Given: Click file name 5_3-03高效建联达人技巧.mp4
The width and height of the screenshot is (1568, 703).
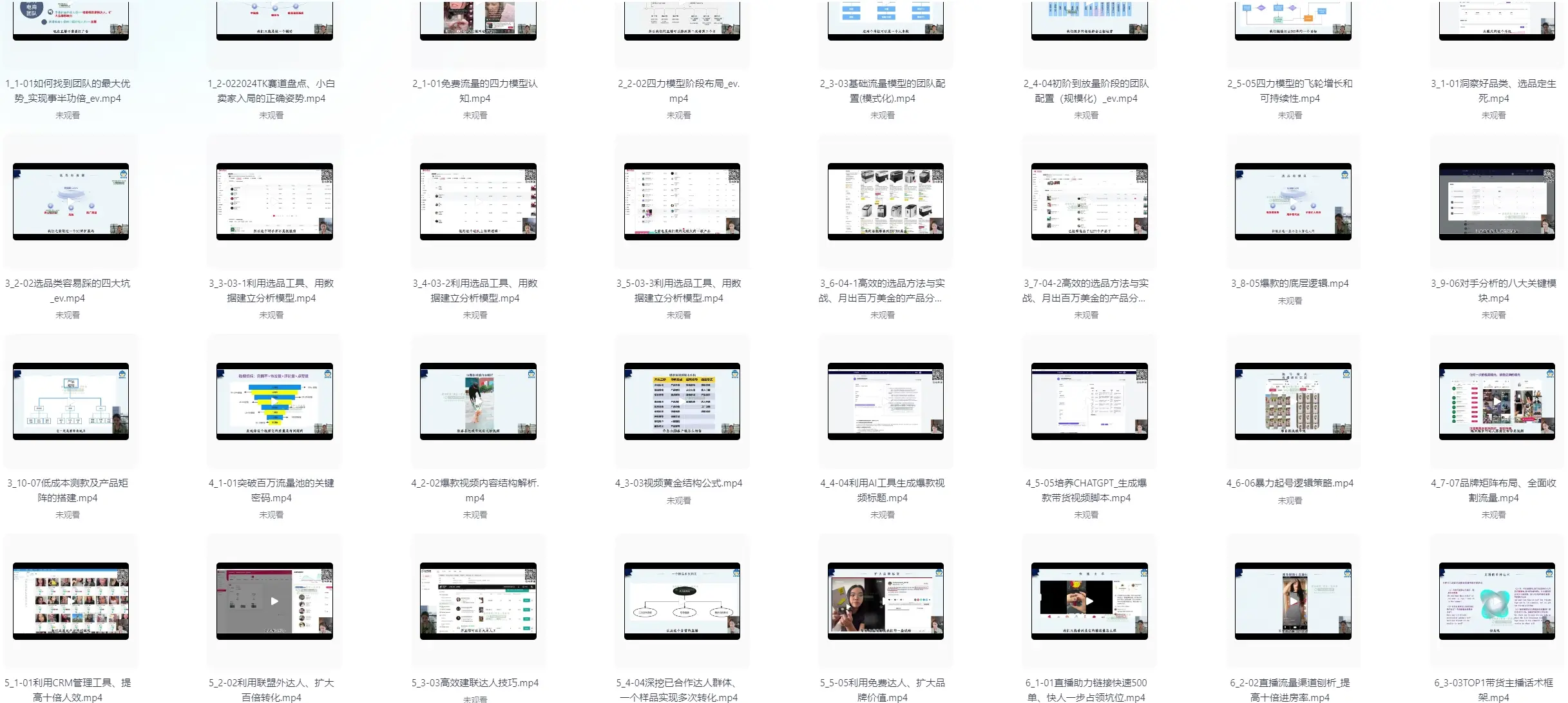Looking at the screenshot, I should click(475, 683).
